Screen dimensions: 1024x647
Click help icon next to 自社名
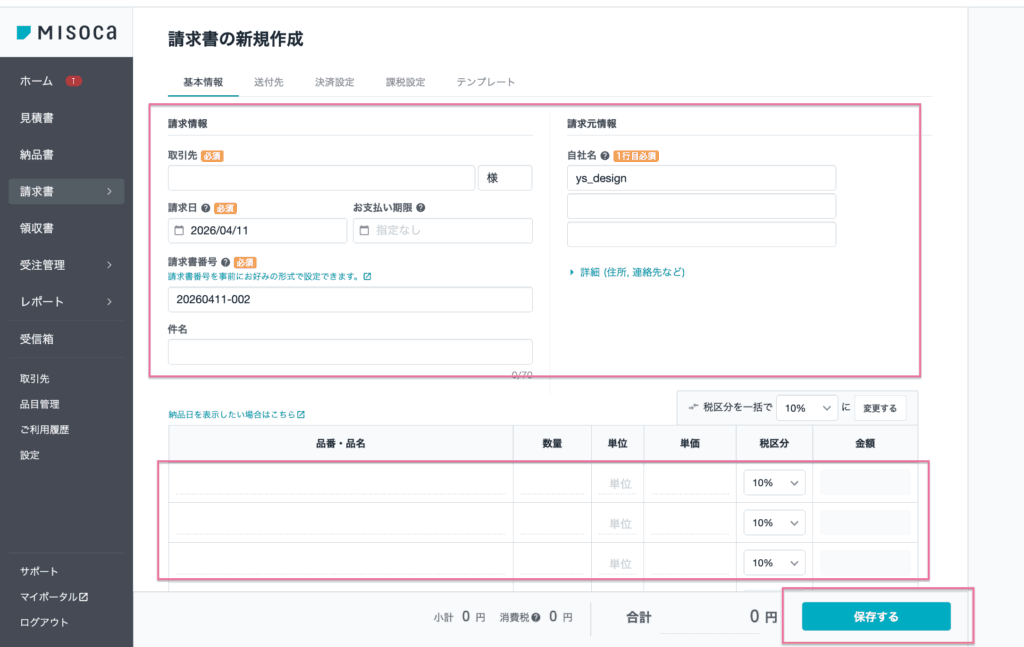[605, 156]
